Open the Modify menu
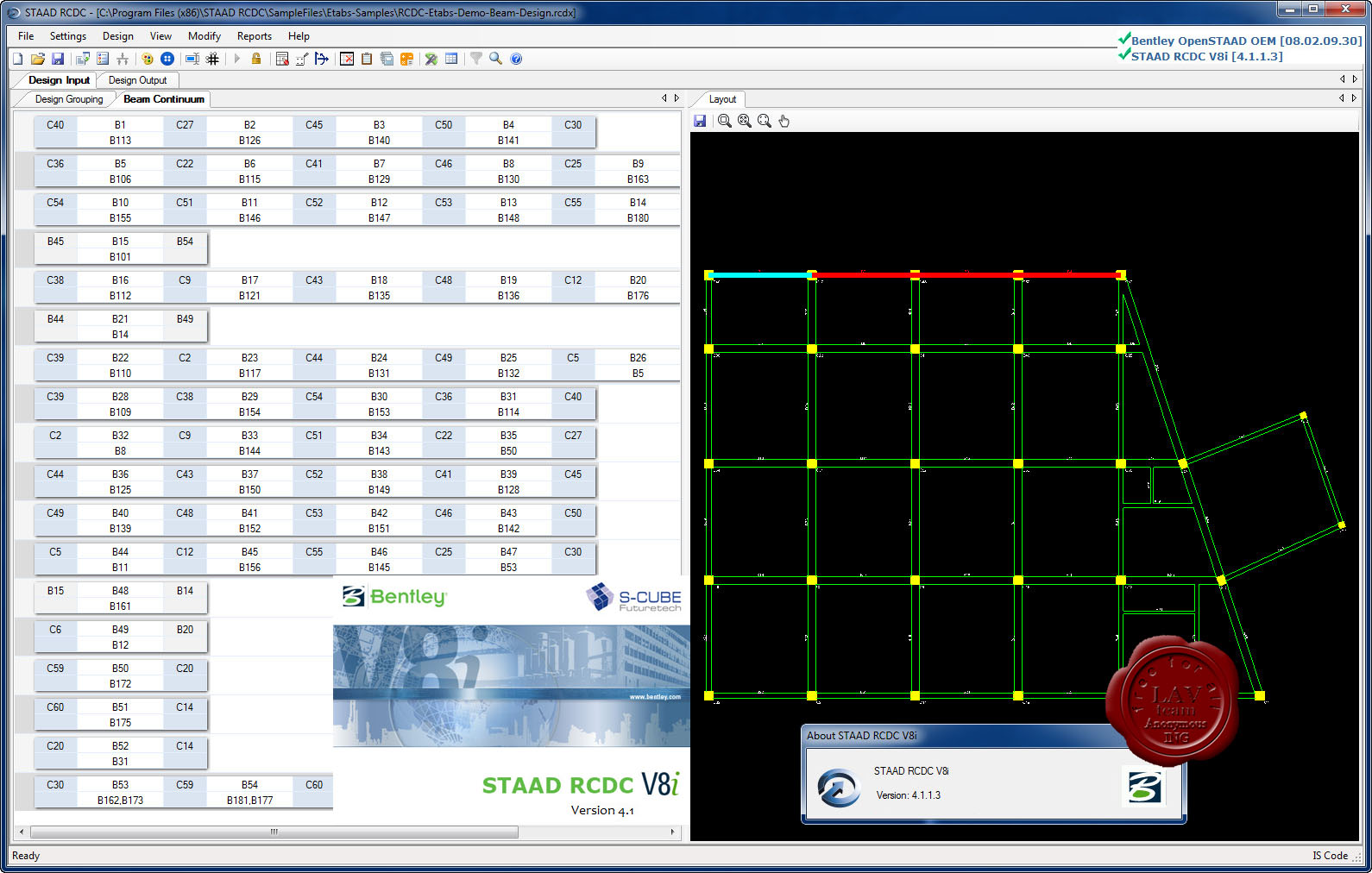Screen dimensions: 1372x873 coord(205,36)
